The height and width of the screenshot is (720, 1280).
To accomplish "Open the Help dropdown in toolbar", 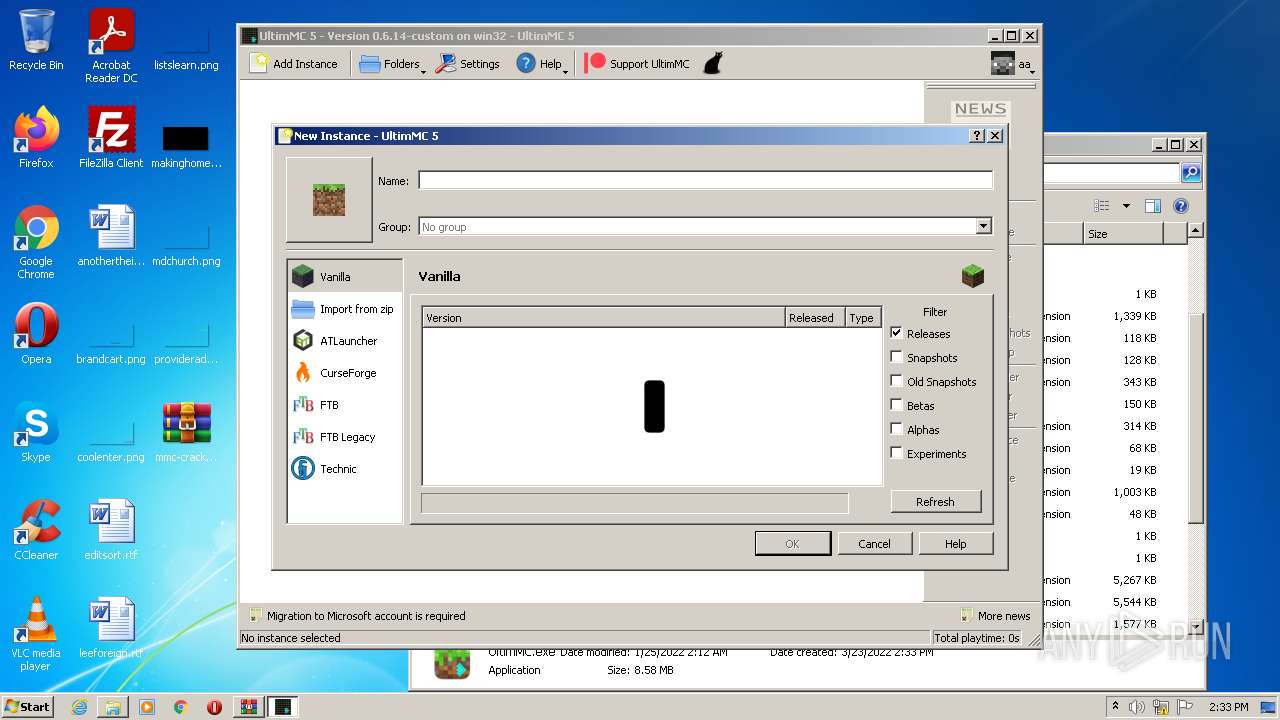I will 541,64.
